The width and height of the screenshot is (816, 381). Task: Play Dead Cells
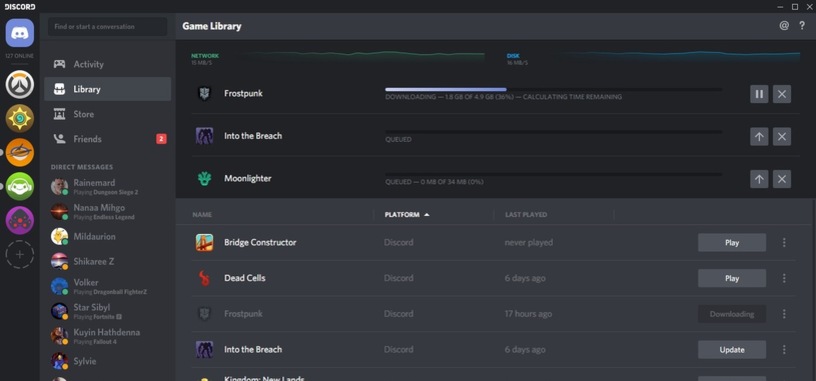(x=732, y=278)
